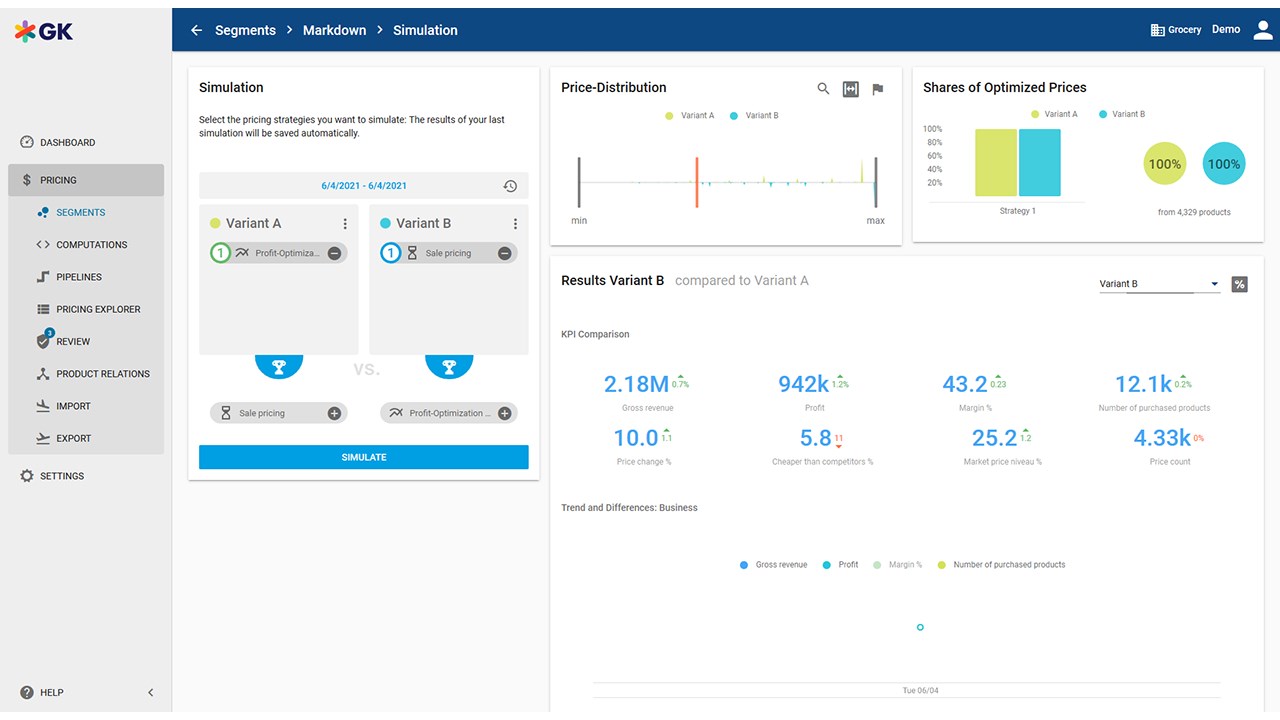This screenshot has width=1280, height=720.
Task: Select the Pricing menu item
Action: [x=86, y=180]
